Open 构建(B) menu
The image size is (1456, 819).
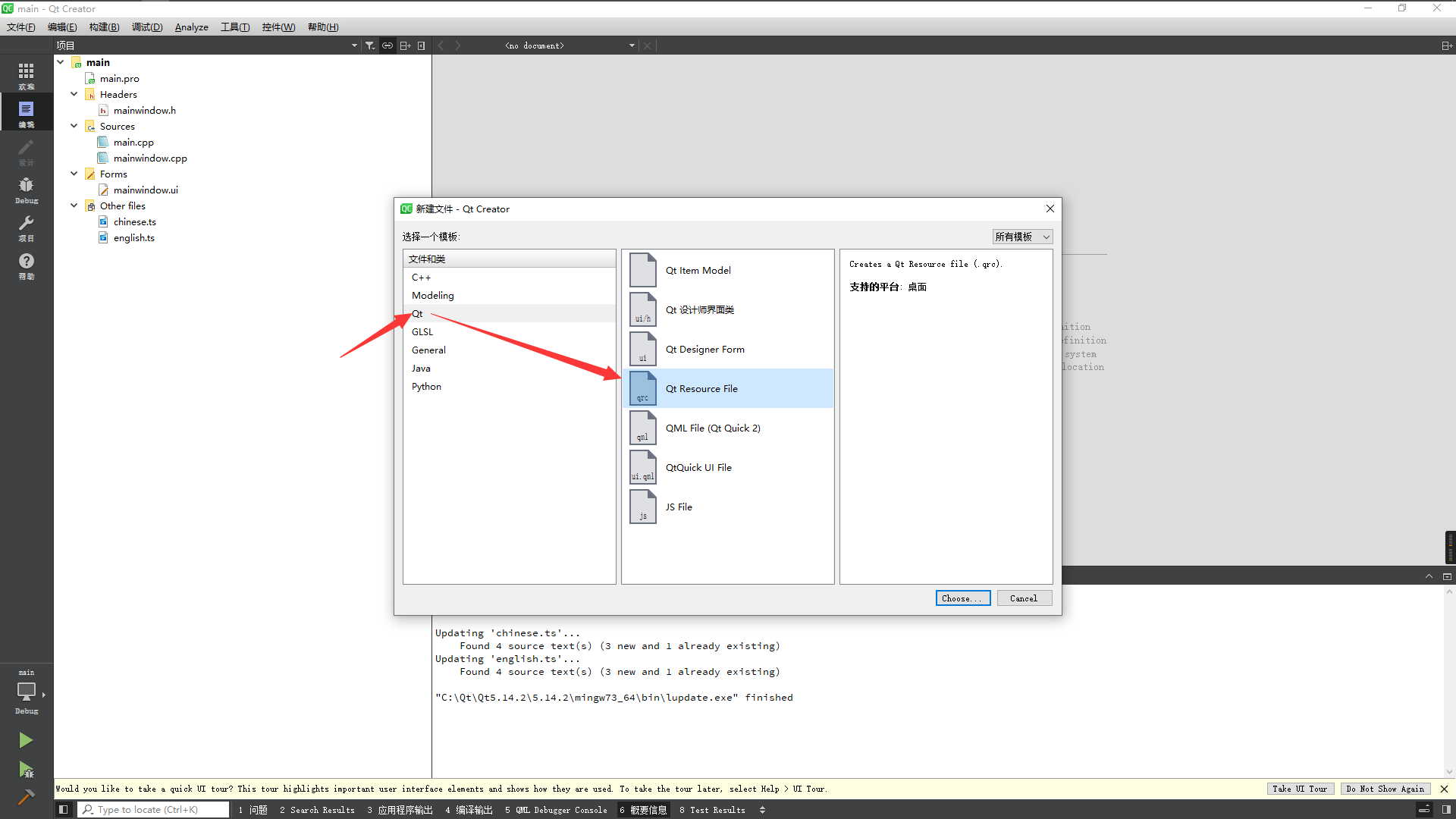click(104, 27)
